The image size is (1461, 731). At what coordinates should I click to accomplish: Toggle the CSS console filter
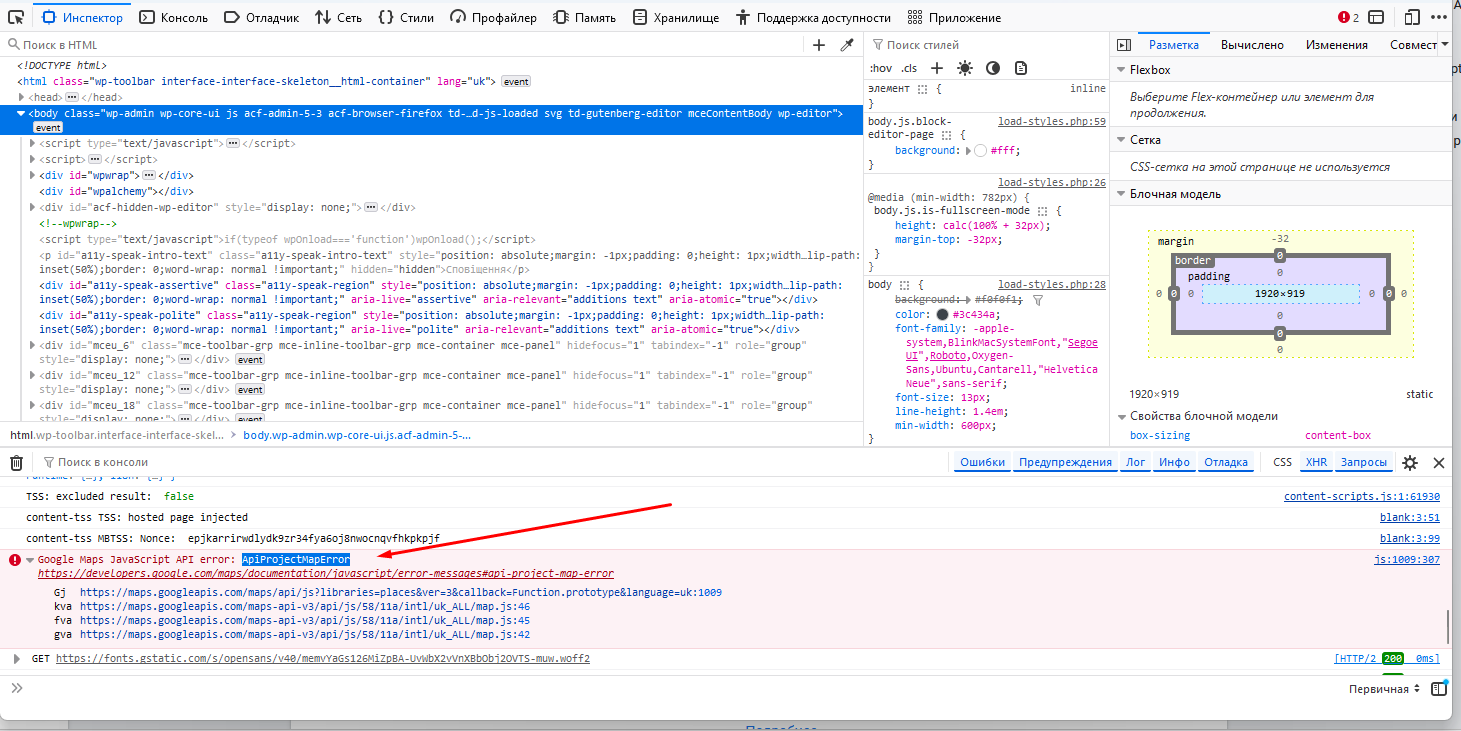coord(1282,462)
